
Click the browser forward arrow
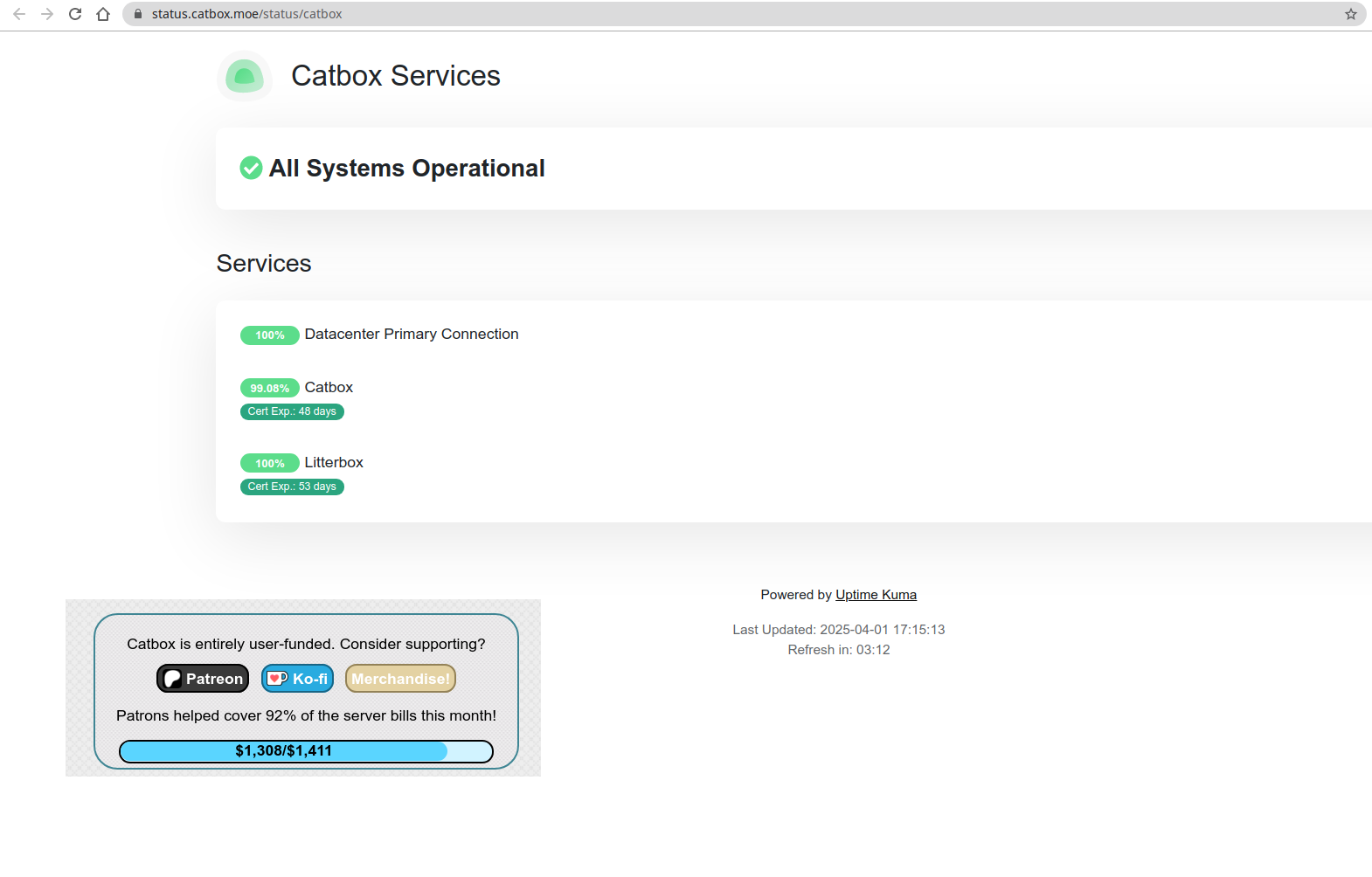[x=47, y=14]
